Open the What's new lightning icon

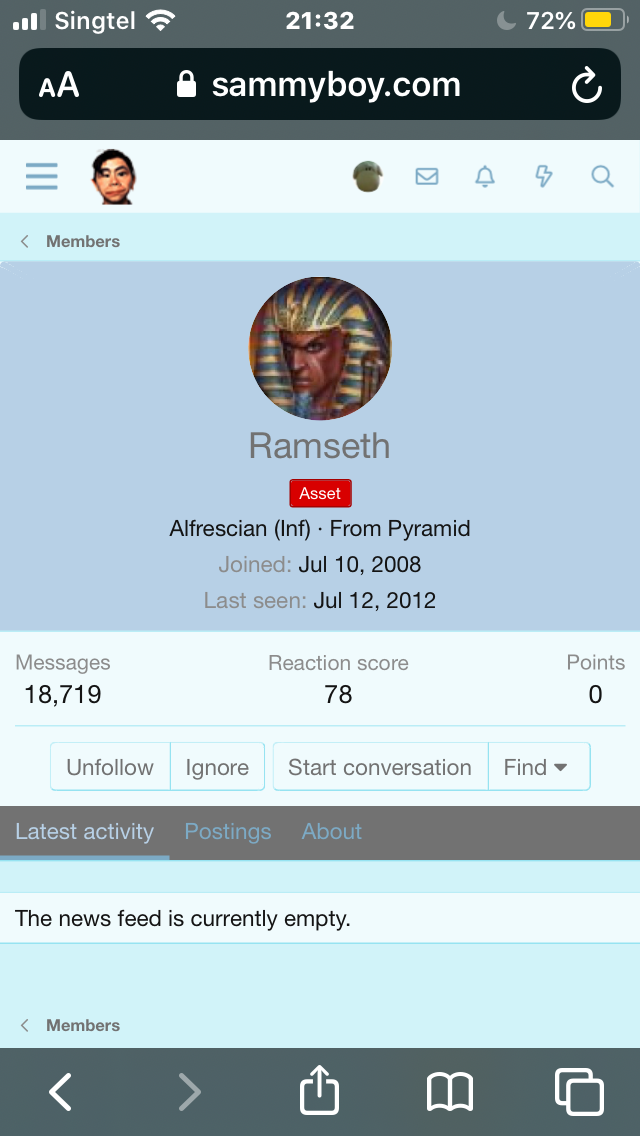[x=544, y=176]
